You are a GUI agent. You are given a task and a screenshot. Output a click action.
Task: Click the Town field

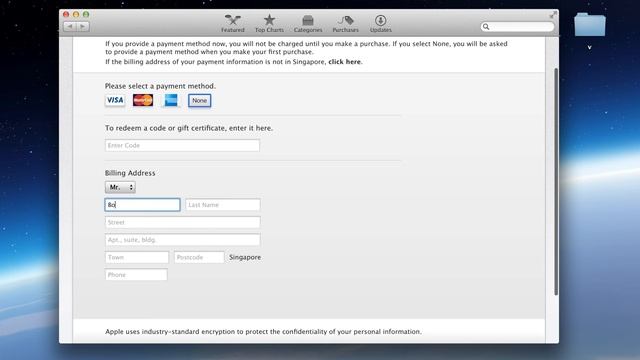click(x=137, y=257)
